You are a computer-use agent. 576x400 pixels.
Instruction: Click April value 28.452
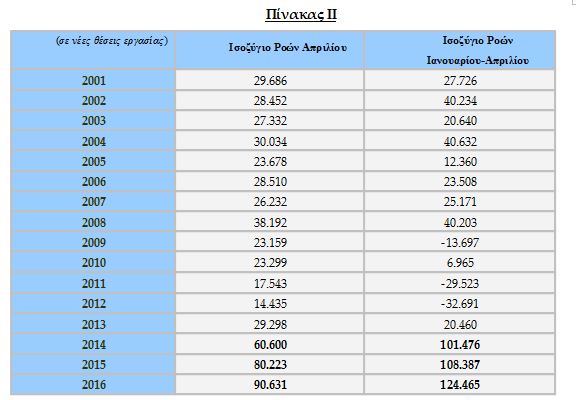pos(270,101)
